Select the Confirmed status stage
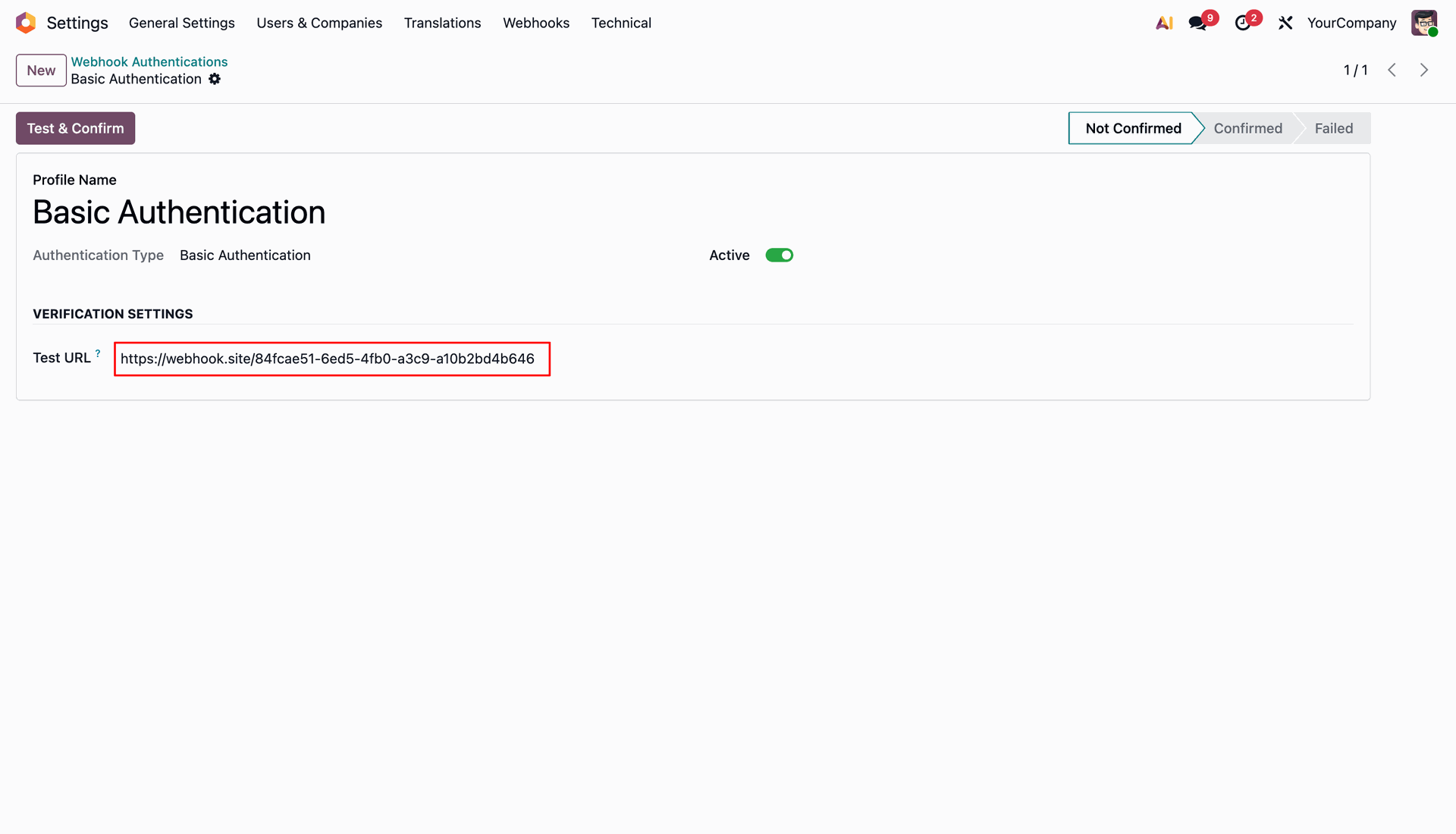1456x834 pixels. tap(1247, 128)
